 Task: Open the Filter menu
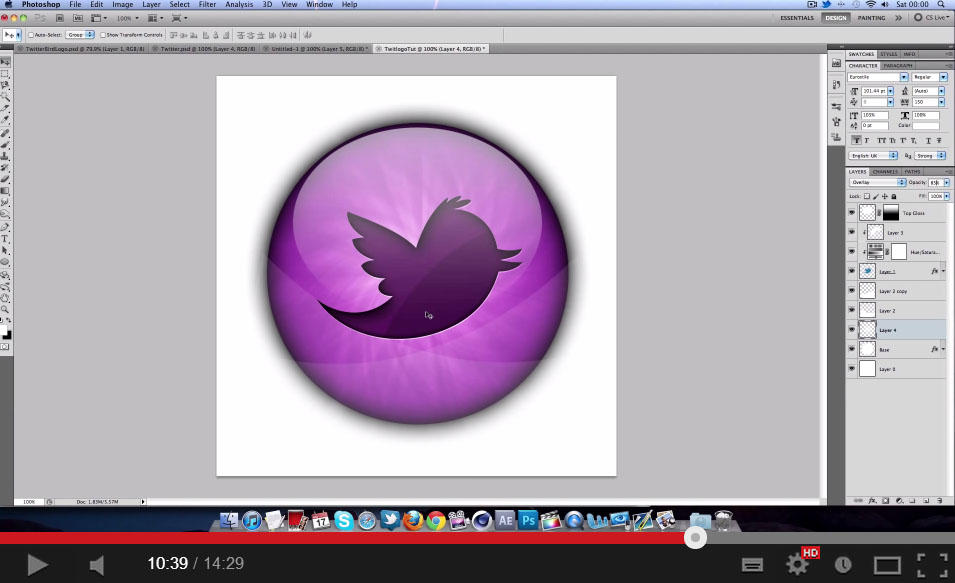(207, 5)
